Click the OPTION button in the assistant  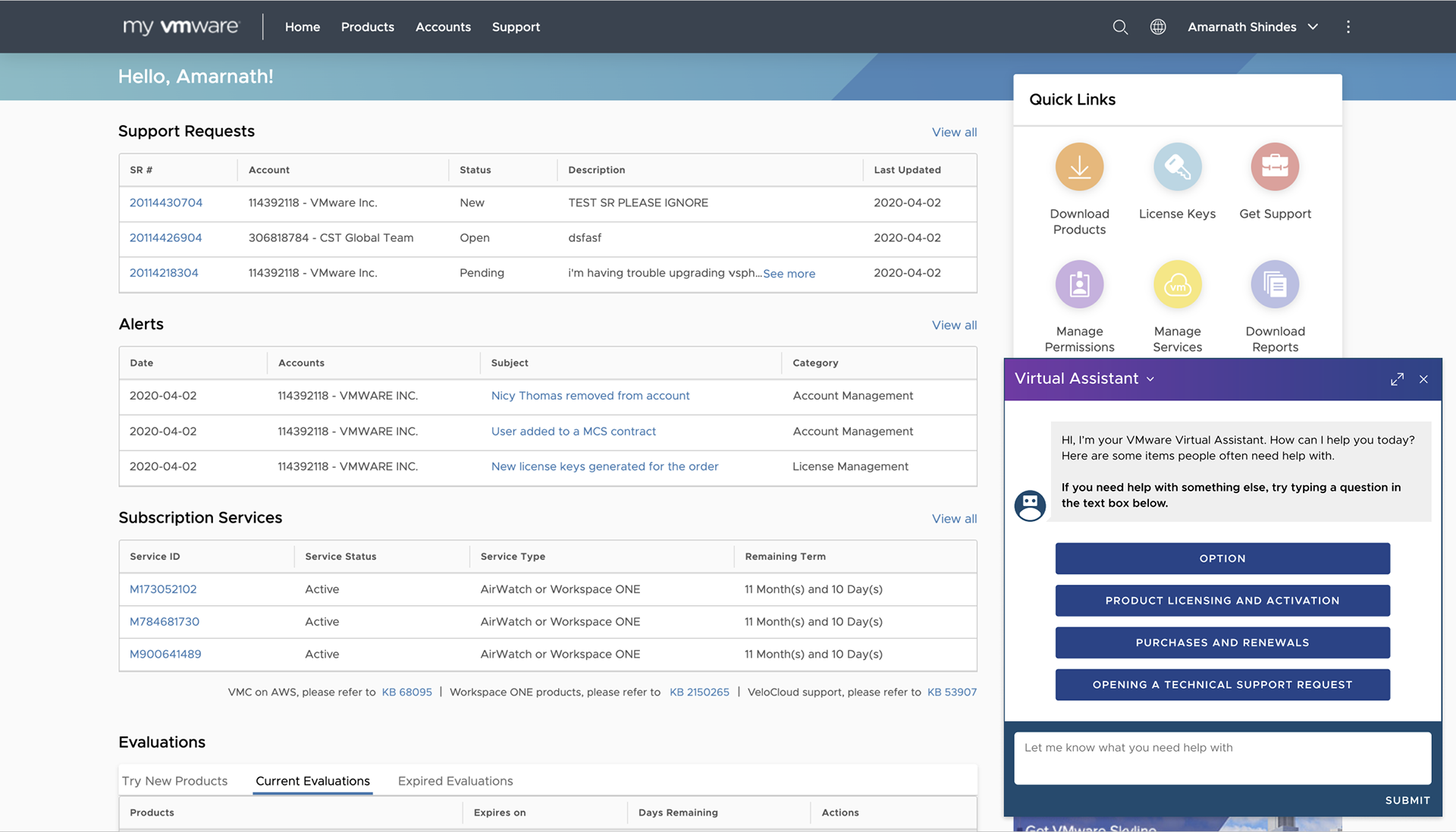click(1222, 558)
